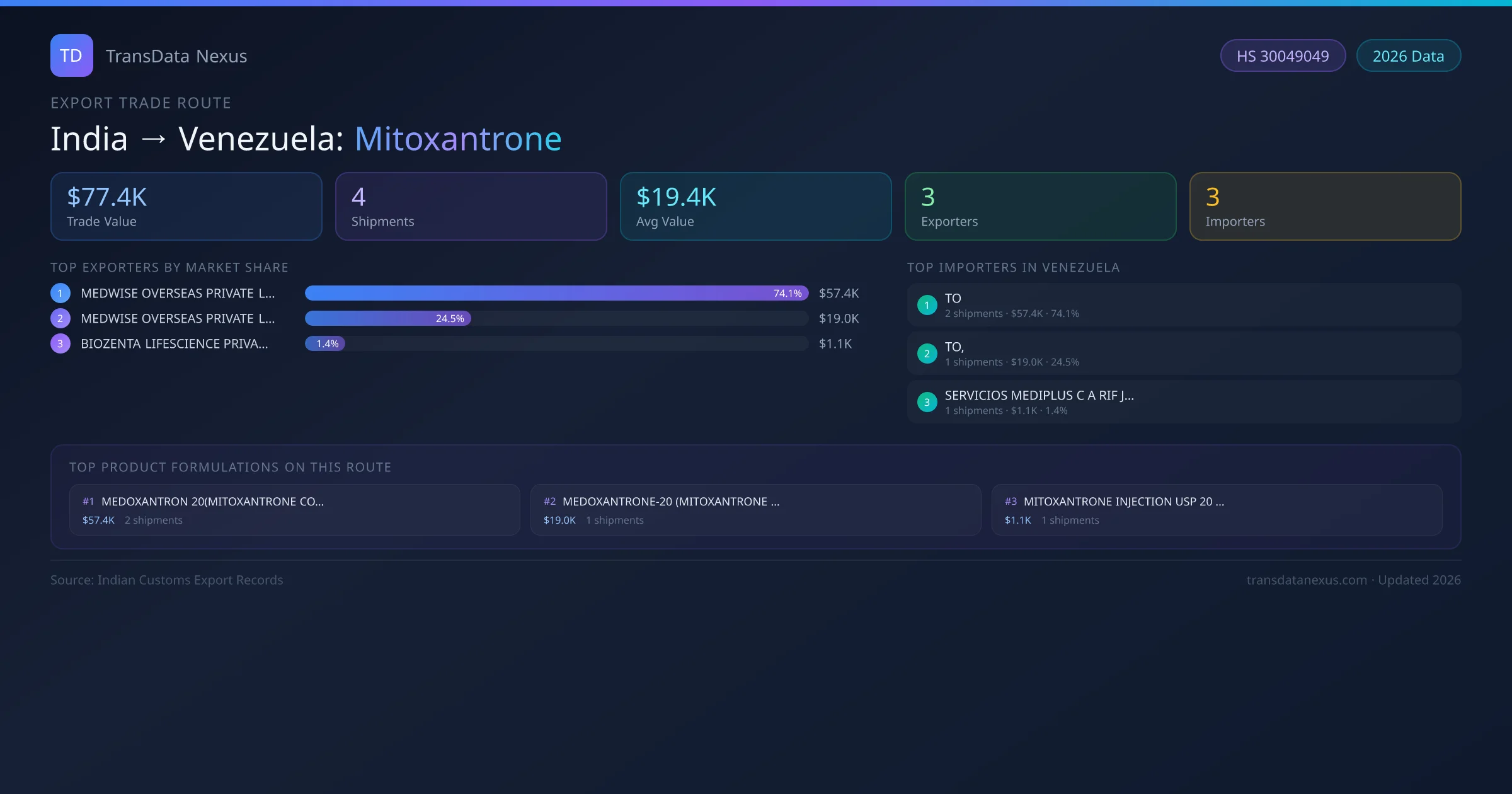Image resolution: width=1512 pixels, height=794 pixels.
Task: Select the rank 1 badge beside MEDWISE OVERSEAS
Action: pyautogui.click(x=60, y=293)
